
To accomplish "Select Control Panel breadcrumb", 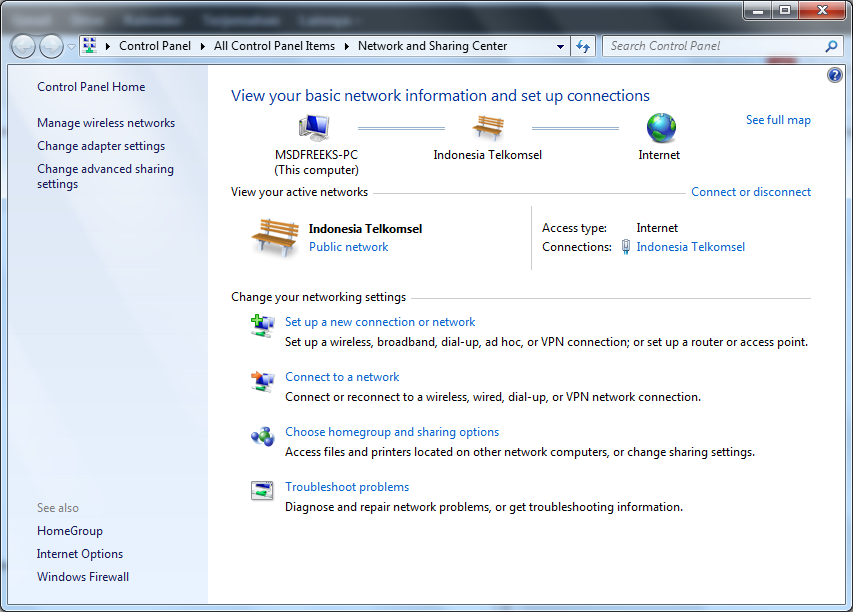I will coord(155,46).
